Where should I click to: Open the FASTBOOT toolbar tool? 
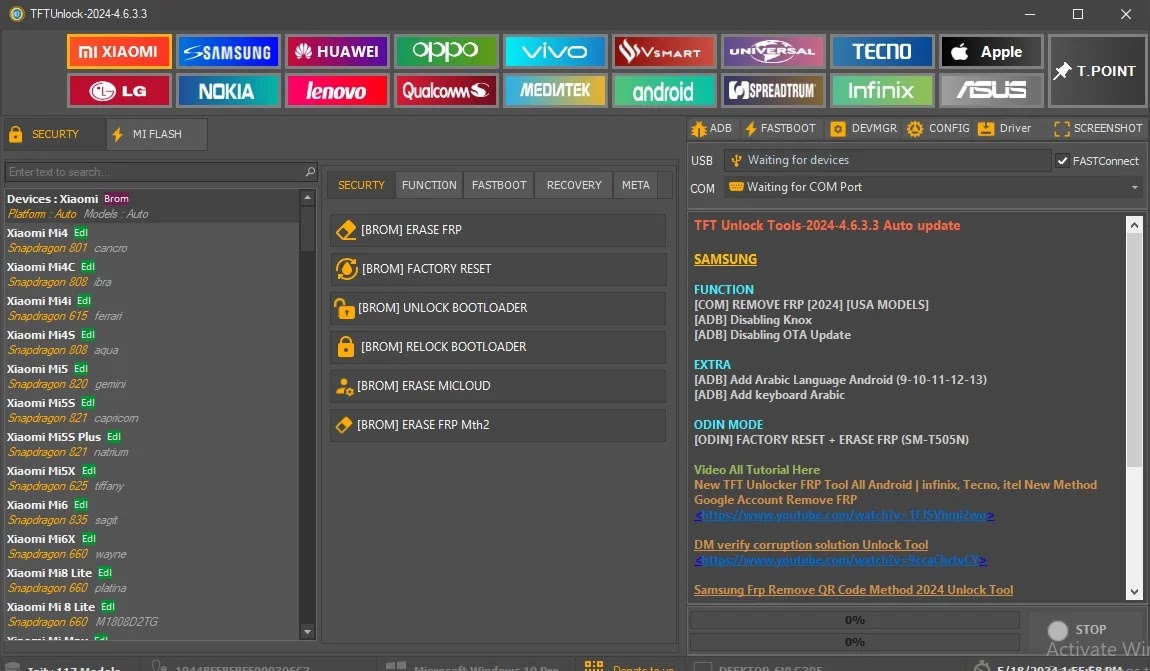[780, 128]
